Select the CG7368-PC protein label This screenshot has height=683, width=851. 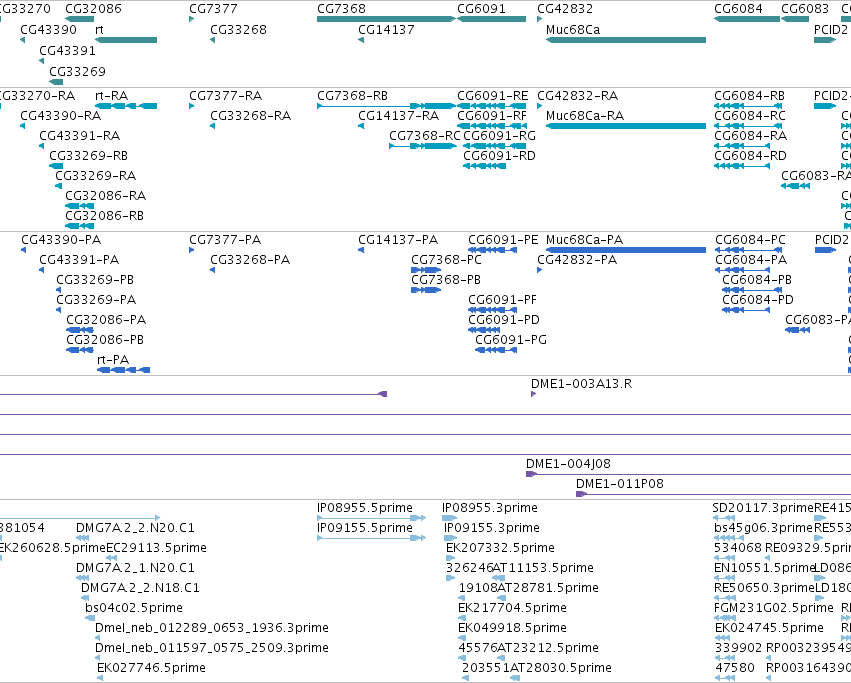pyautogui.click(x=447, y=260)
